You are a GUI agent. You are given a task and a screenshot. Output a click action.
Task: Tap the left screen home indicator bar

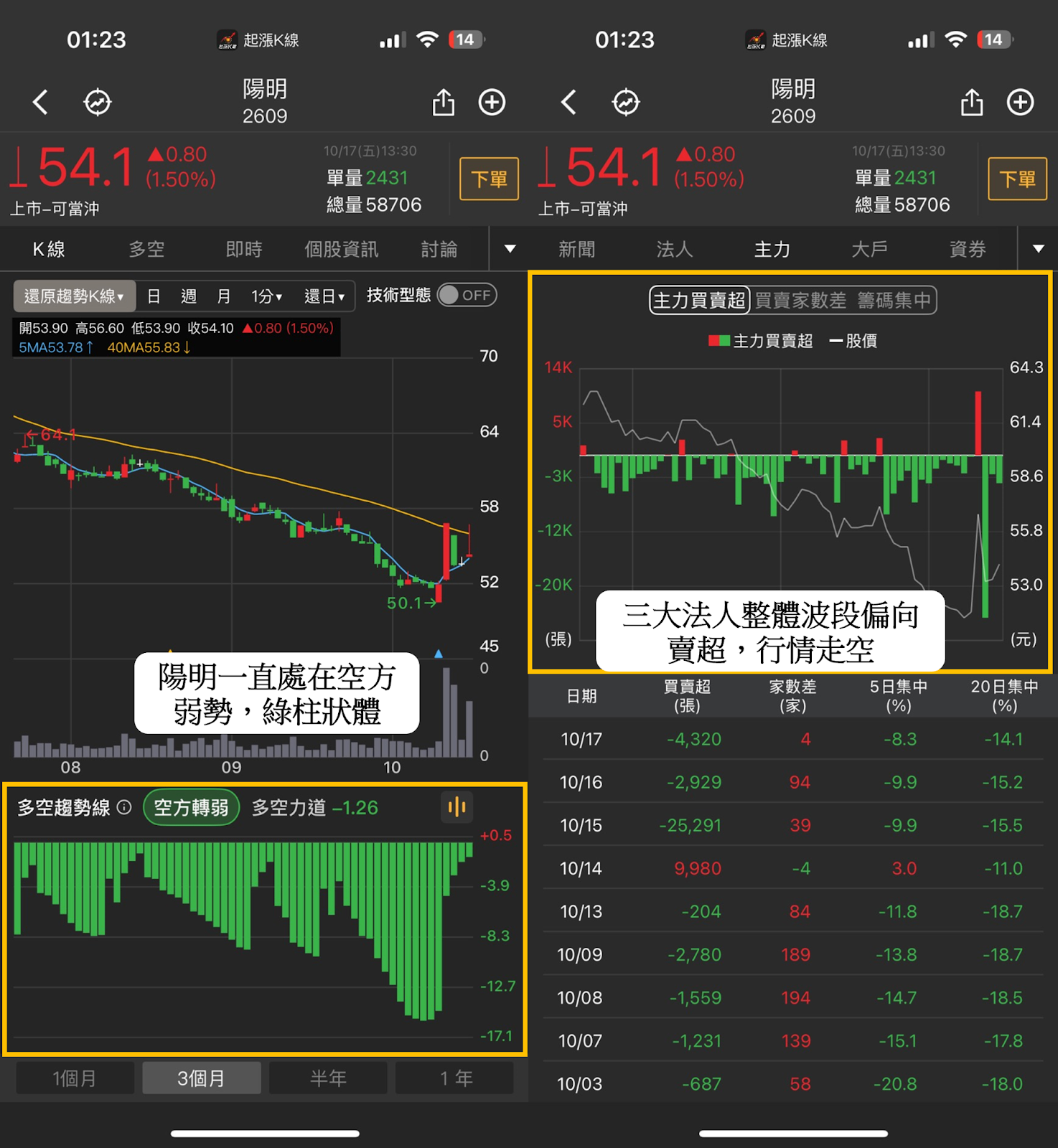[265, 1134]
